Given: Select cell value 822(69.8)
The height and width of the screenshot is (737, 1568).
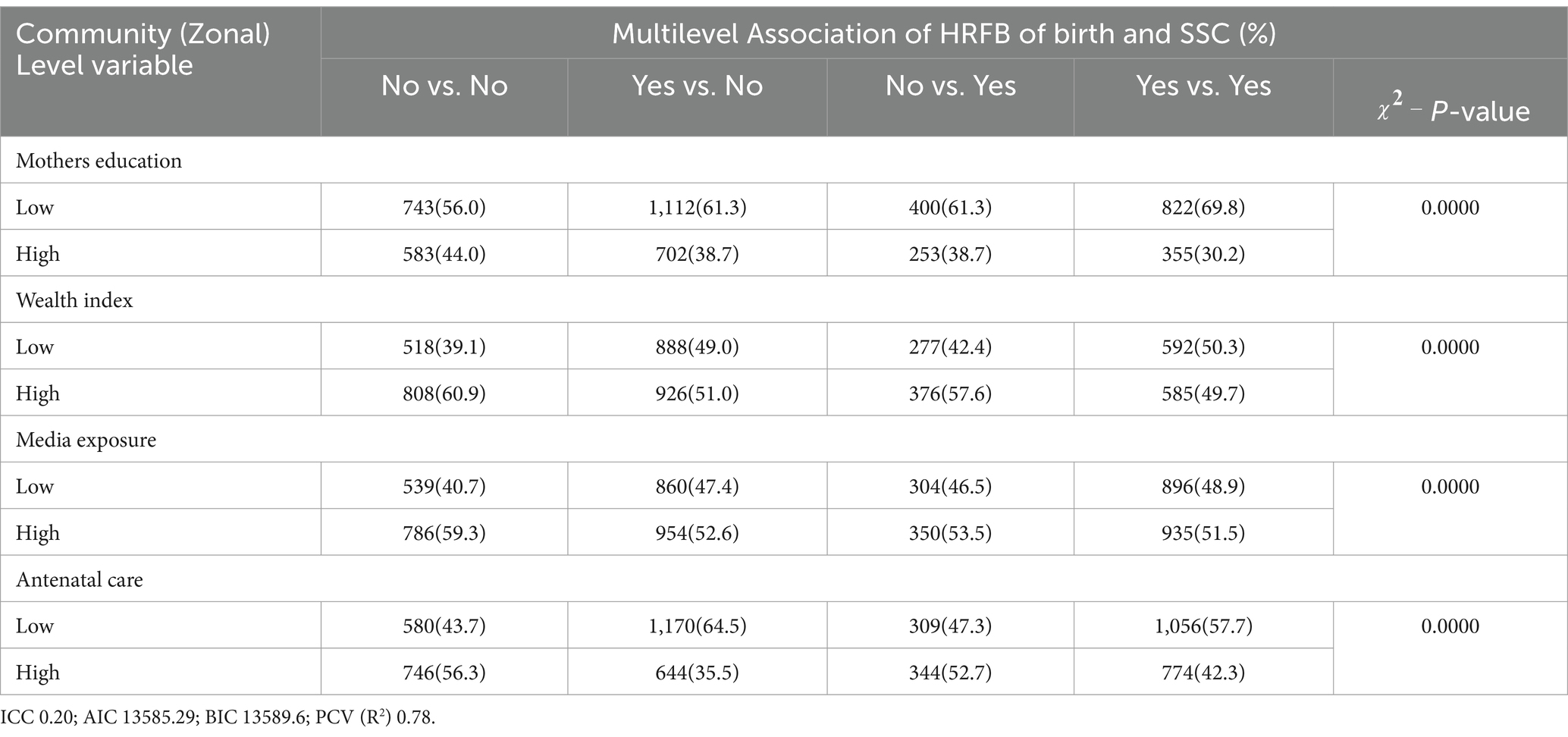Looking at the screenshot, I should click(1204, 208).
